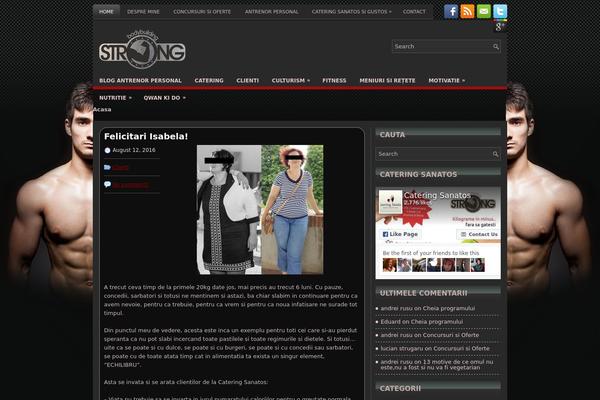Open lucian strugaru on Concursuri si Oferte comment
Viewport: 600px width, 400px height.
(x=435, y=349)
